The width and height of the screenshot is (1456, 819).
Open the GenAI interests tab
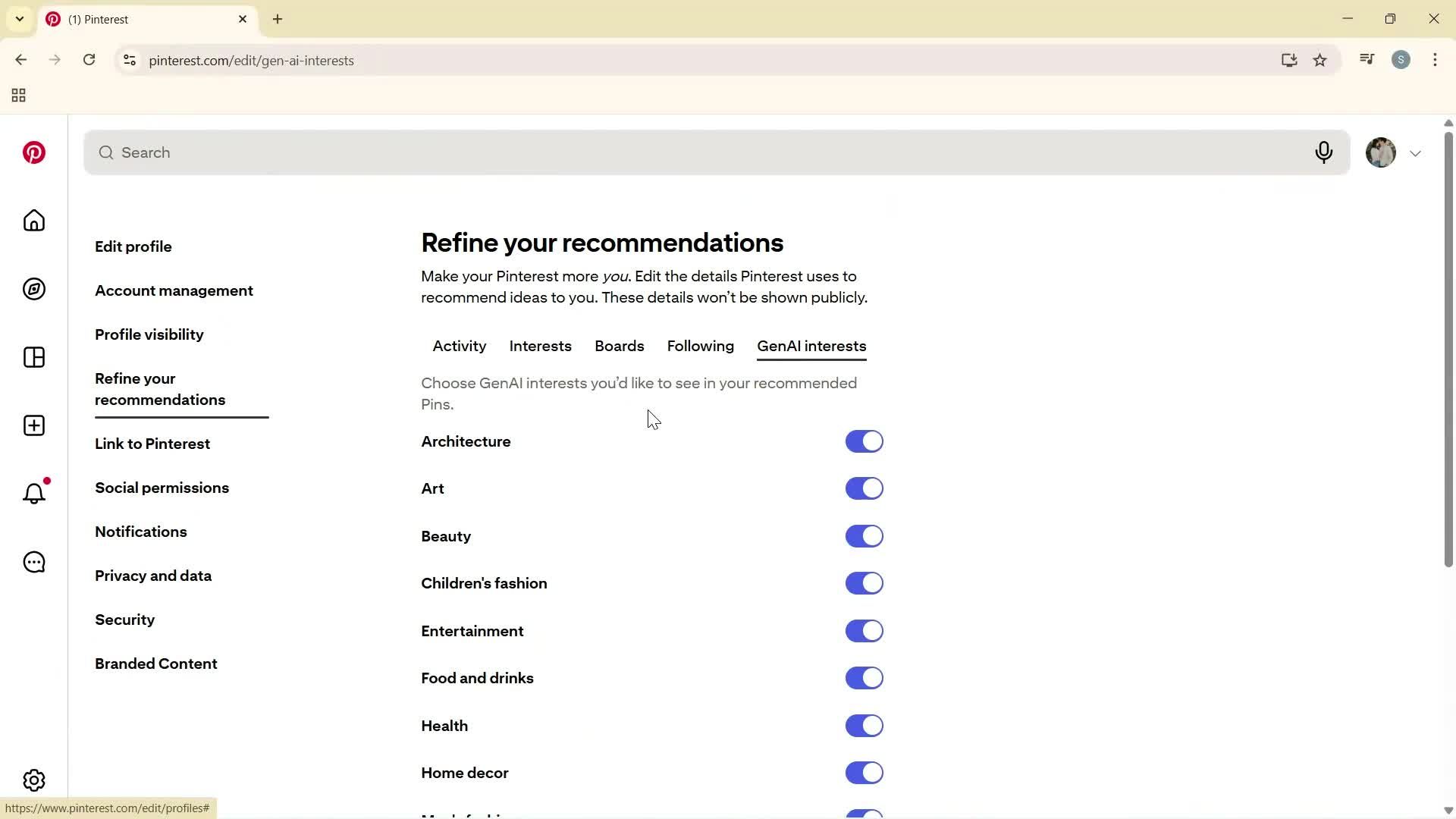click(x=811, y=346)
